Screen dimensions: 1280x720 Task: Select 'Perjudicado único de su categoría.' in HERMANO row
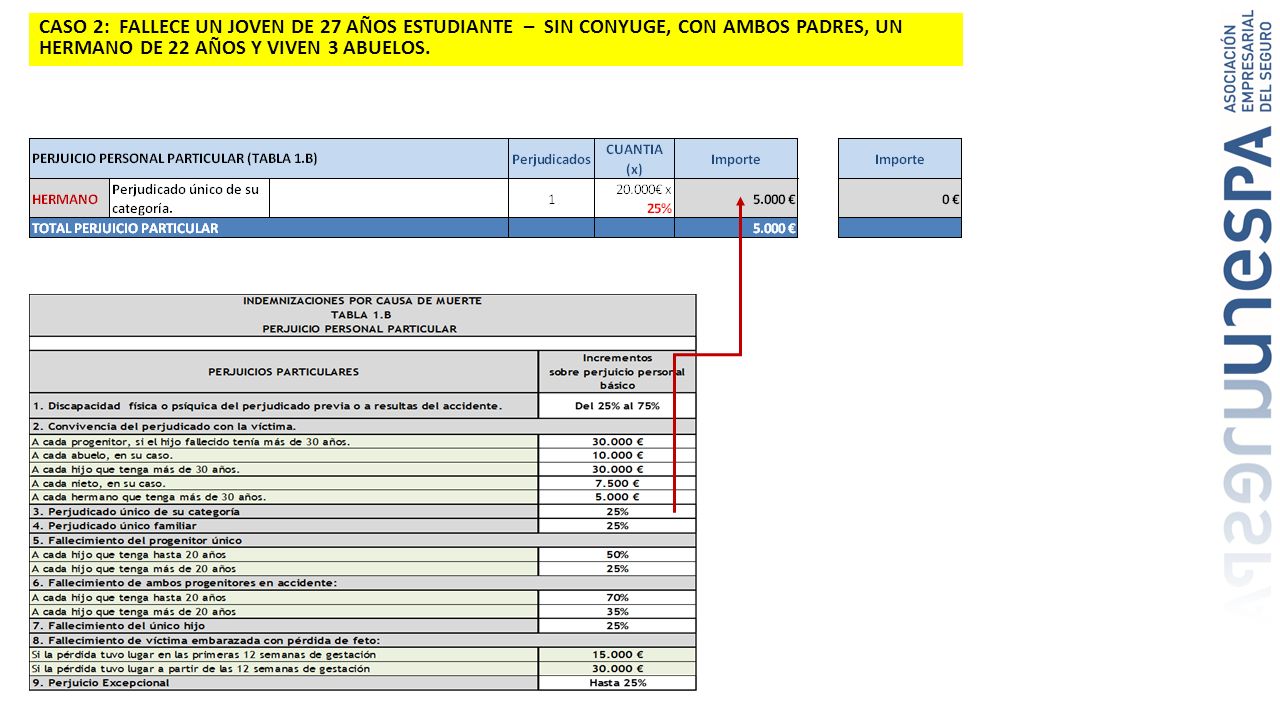click(x=189, y=198)
